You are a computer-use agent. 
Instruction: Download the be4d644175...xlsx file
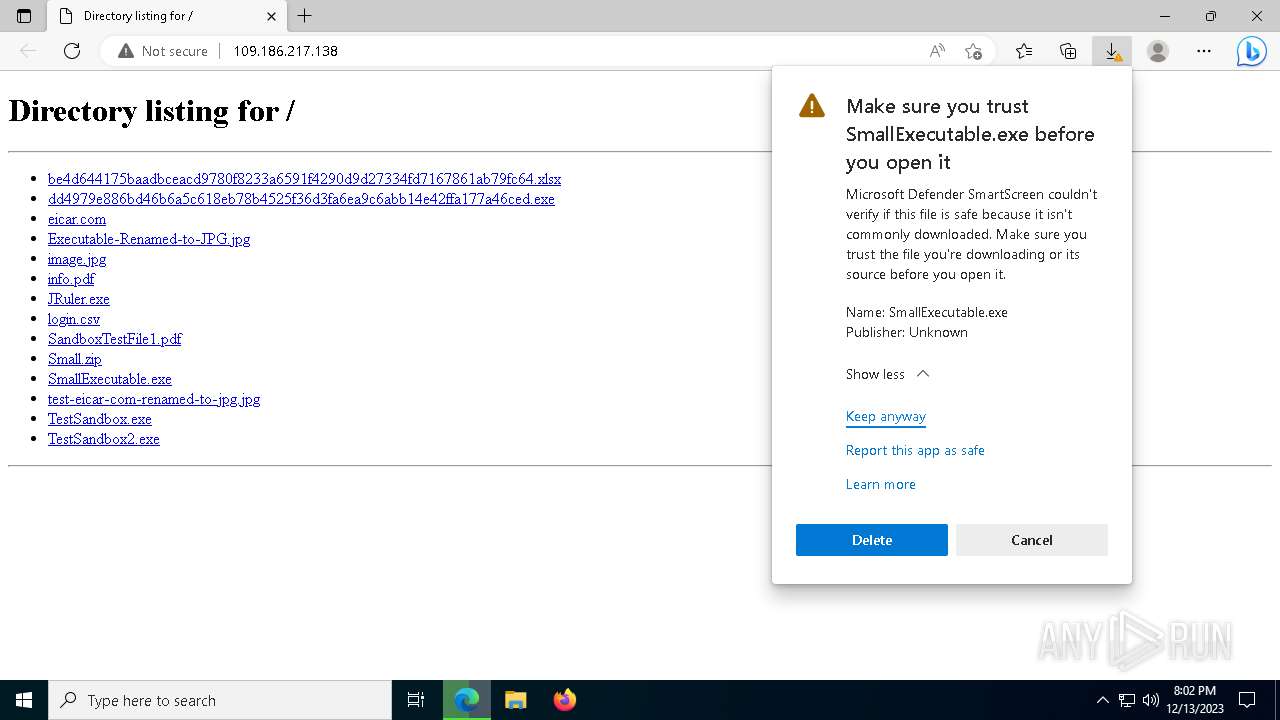304,179
